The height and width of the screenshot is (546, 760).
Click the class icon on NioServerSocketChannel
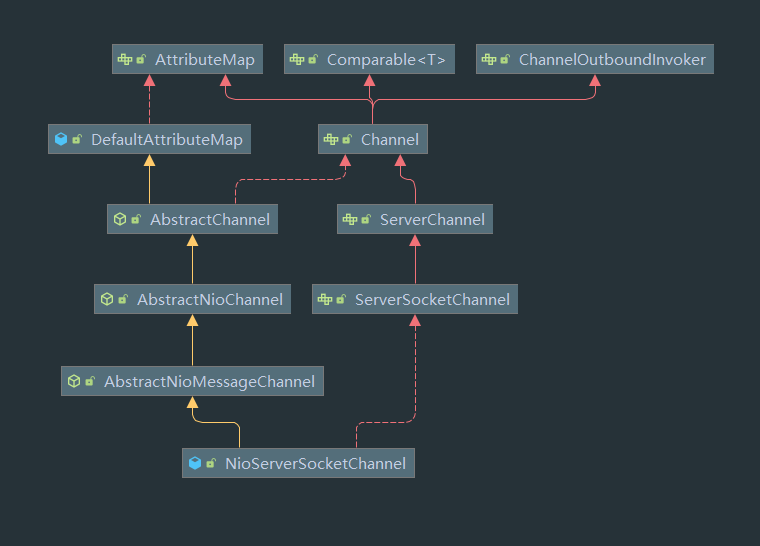[195, 464]
